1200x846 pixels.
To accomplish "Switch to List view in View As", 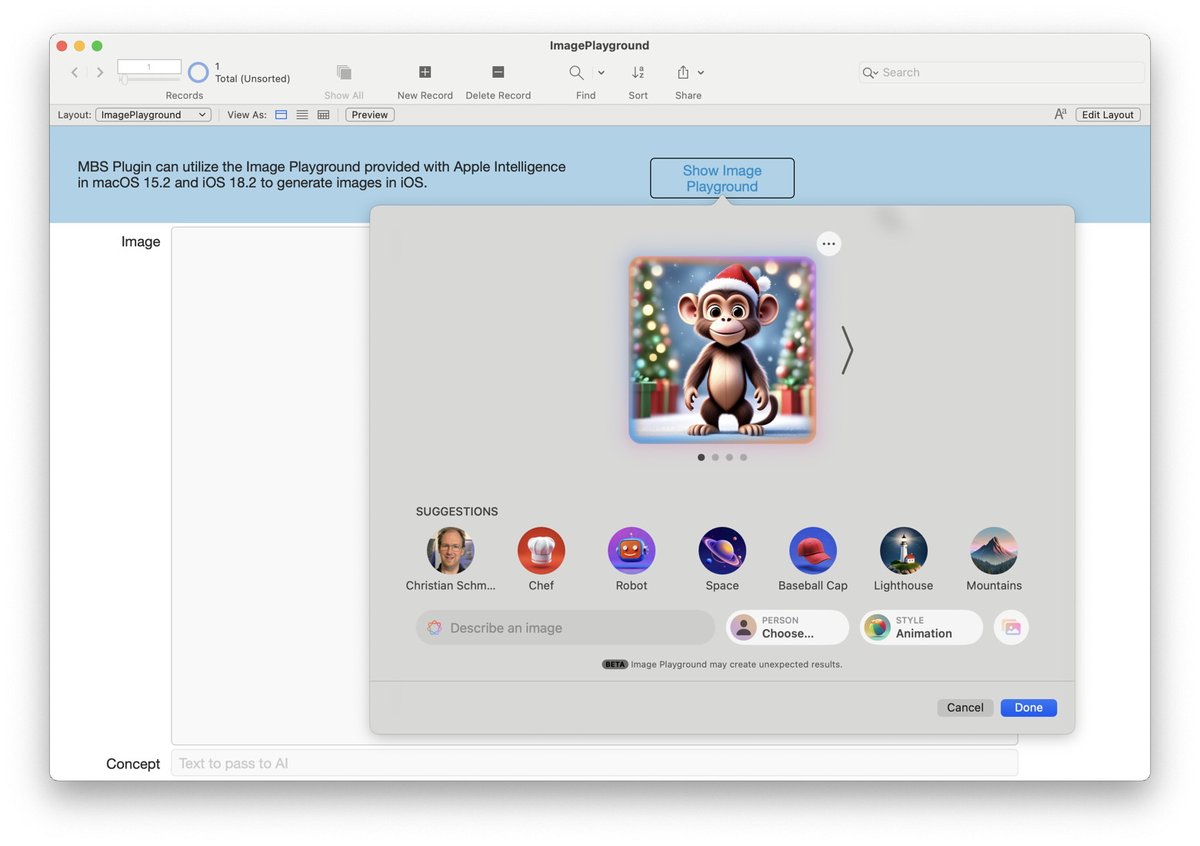I will click(302, 114).
